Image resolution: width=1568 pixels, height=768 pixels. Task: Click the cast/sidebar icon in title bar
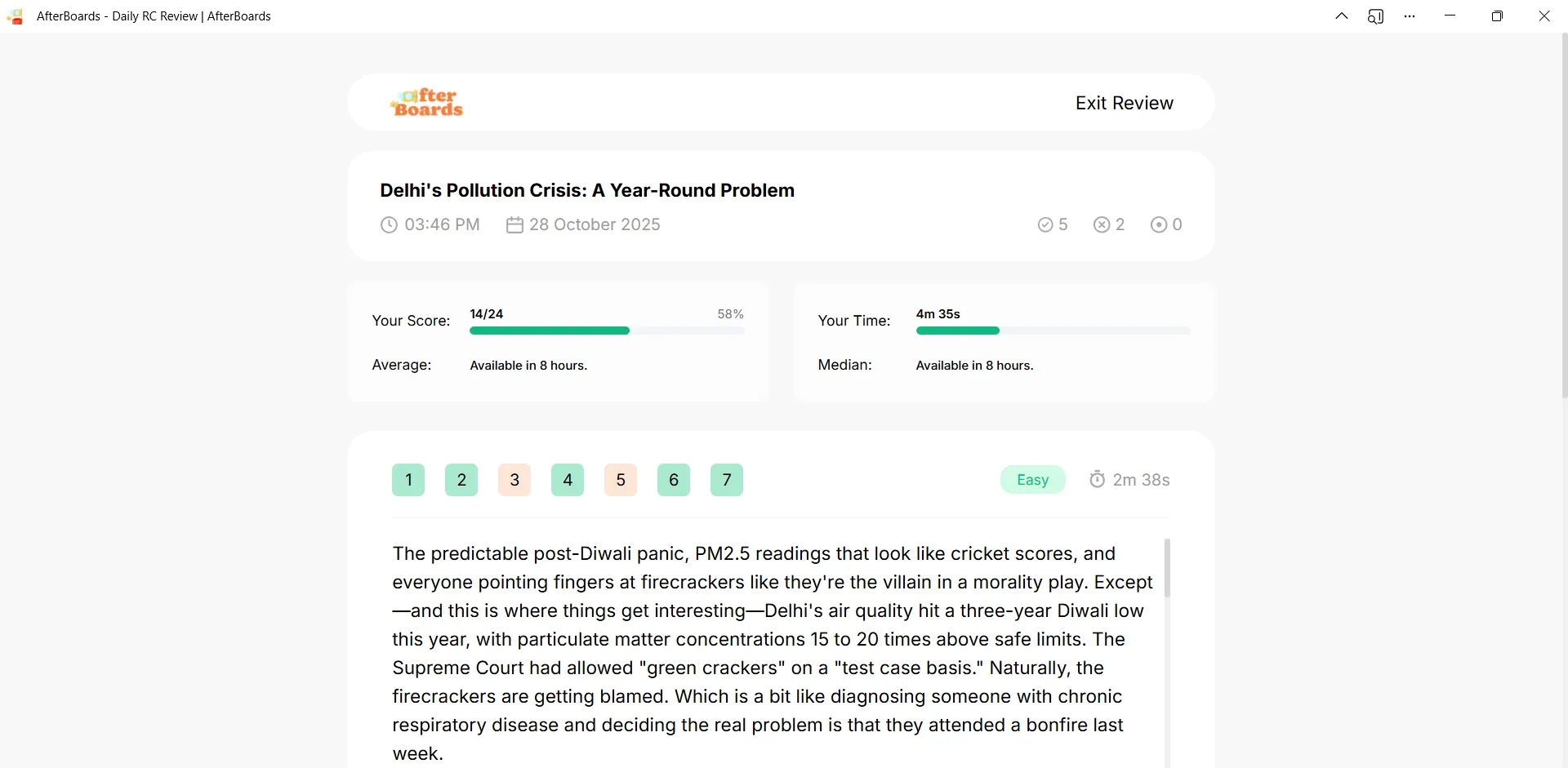click(1375, 16)
